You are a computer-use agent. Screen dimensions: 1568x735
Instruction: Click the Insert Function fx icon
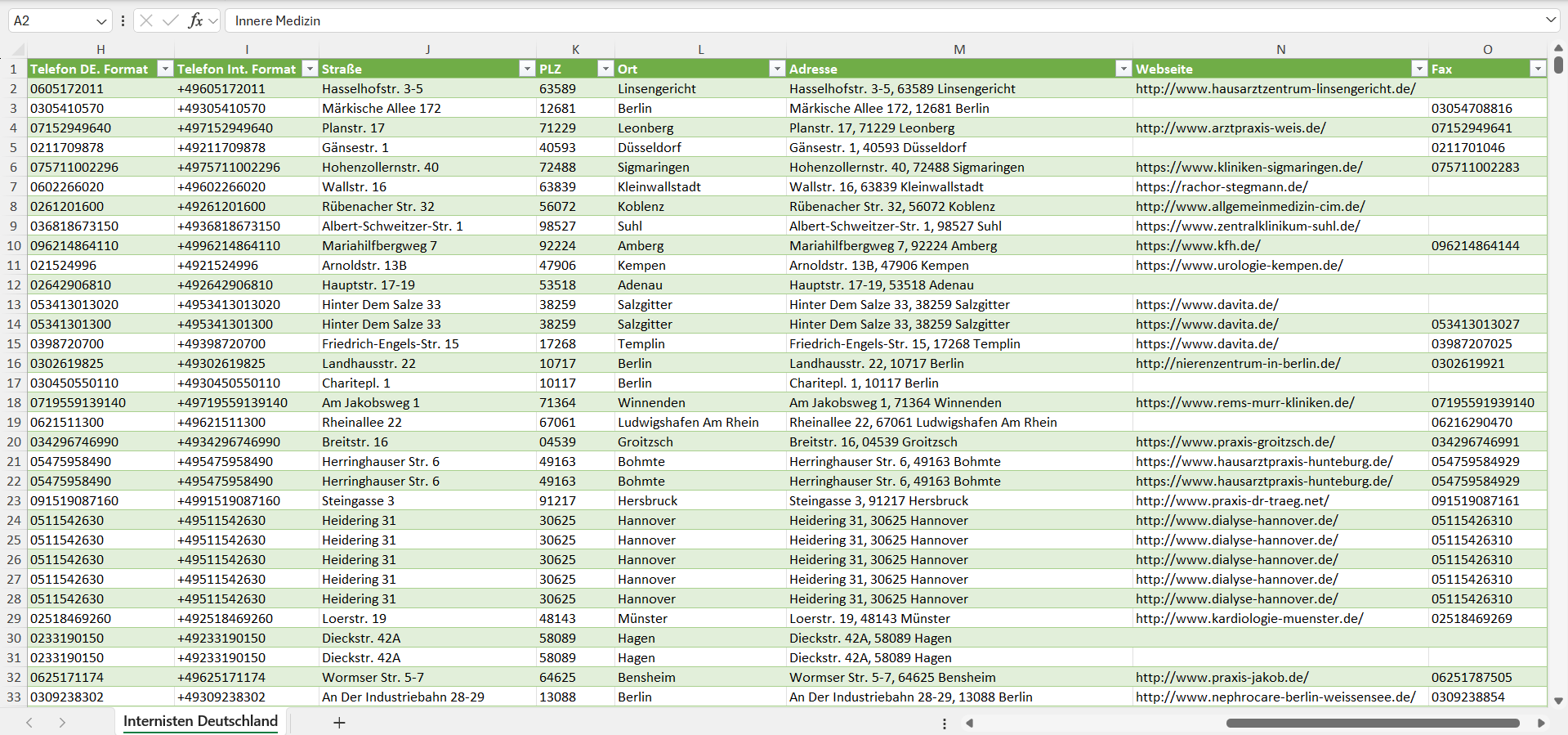coord(195,20)
